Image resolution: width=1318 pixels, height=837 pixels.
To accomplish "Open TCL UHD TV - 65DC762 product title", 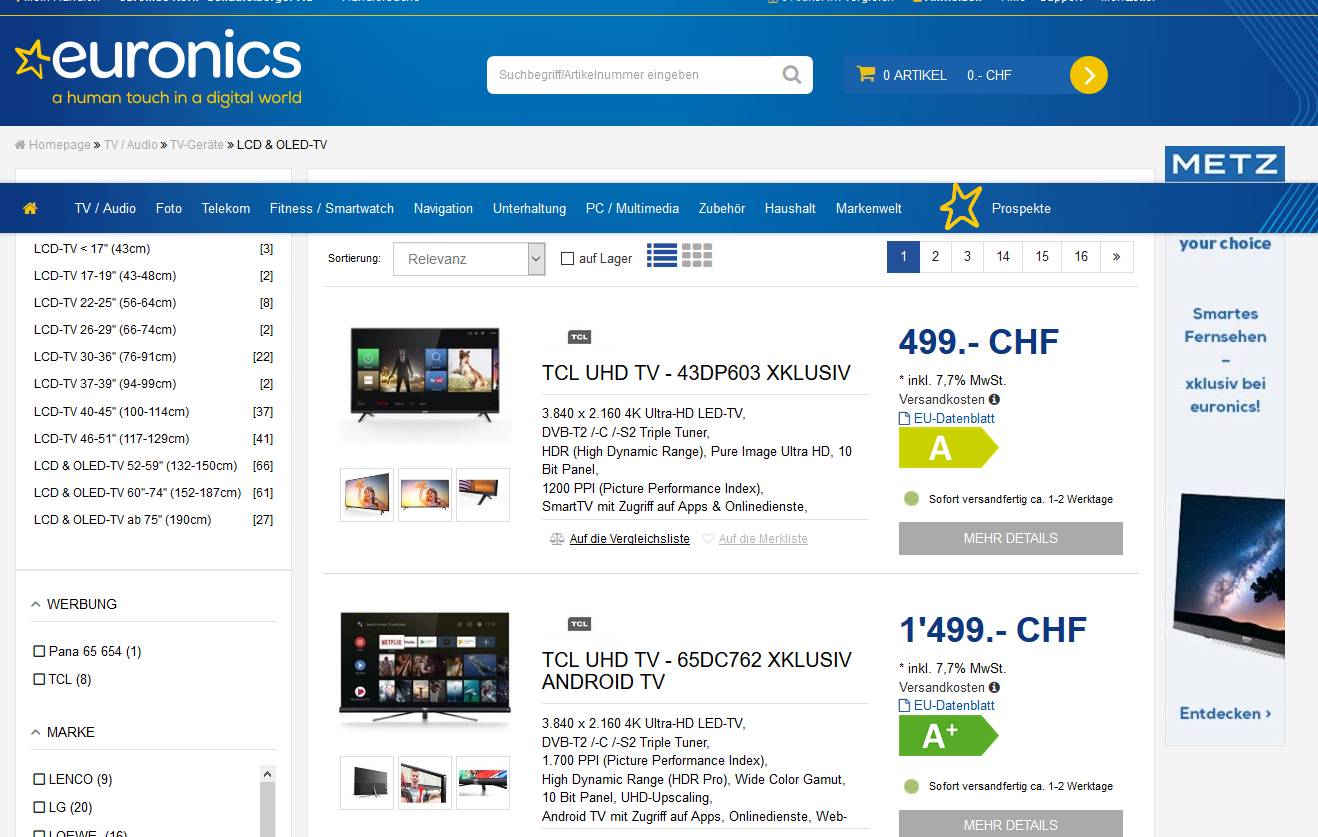I will coord(697,671).
